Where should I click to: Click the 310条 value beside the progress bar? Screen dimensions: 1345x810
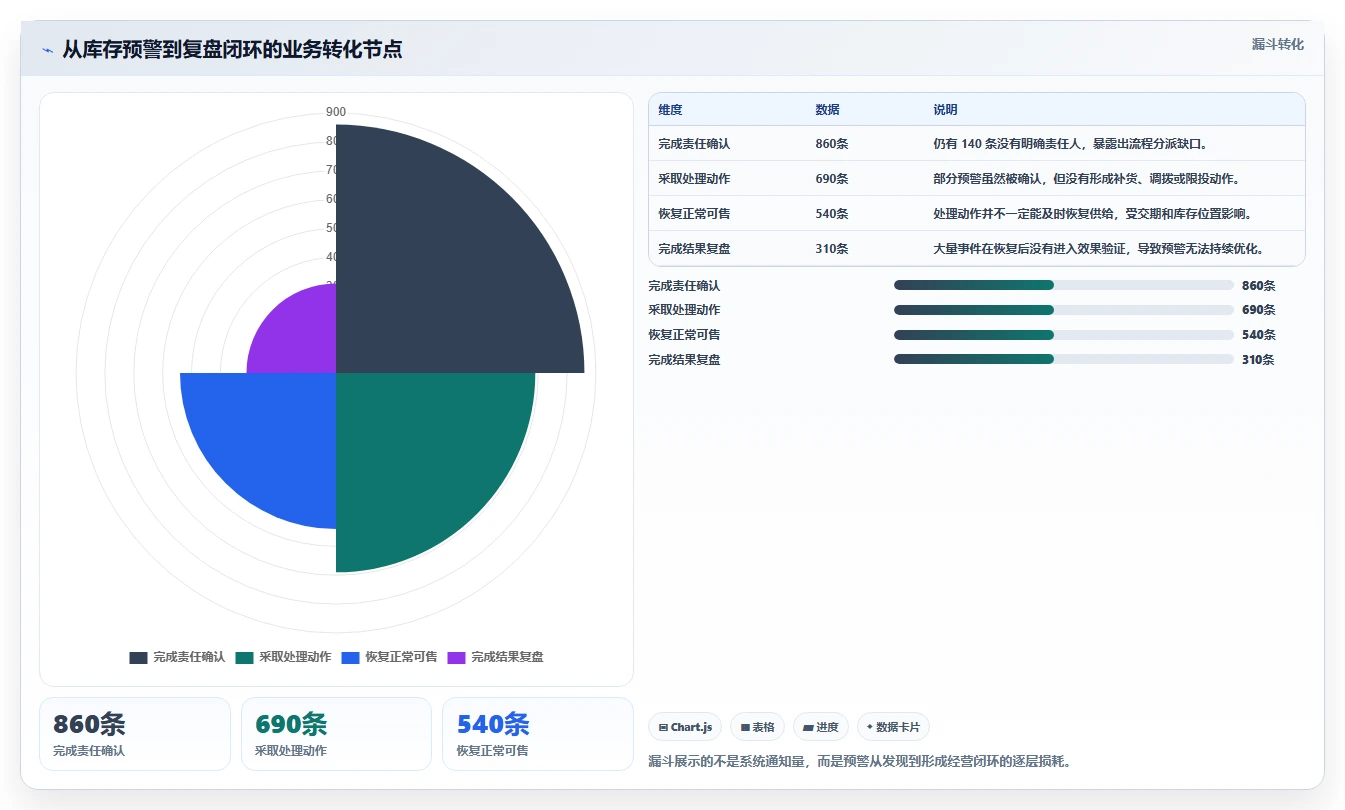click(1258, 360)
